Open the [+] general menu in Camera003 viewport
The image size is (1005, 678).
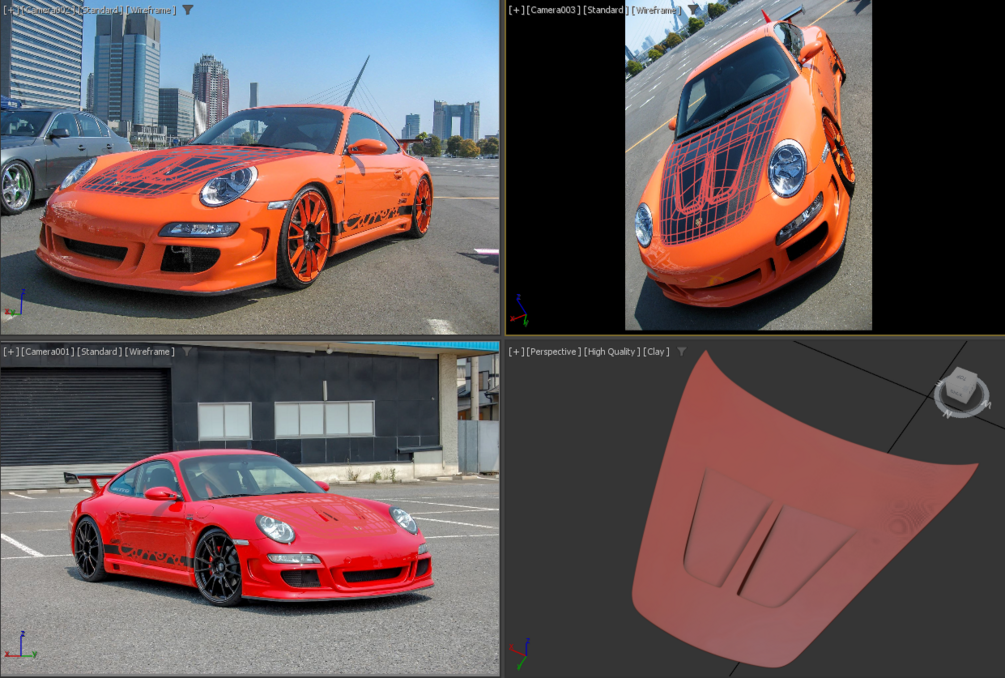516,10
